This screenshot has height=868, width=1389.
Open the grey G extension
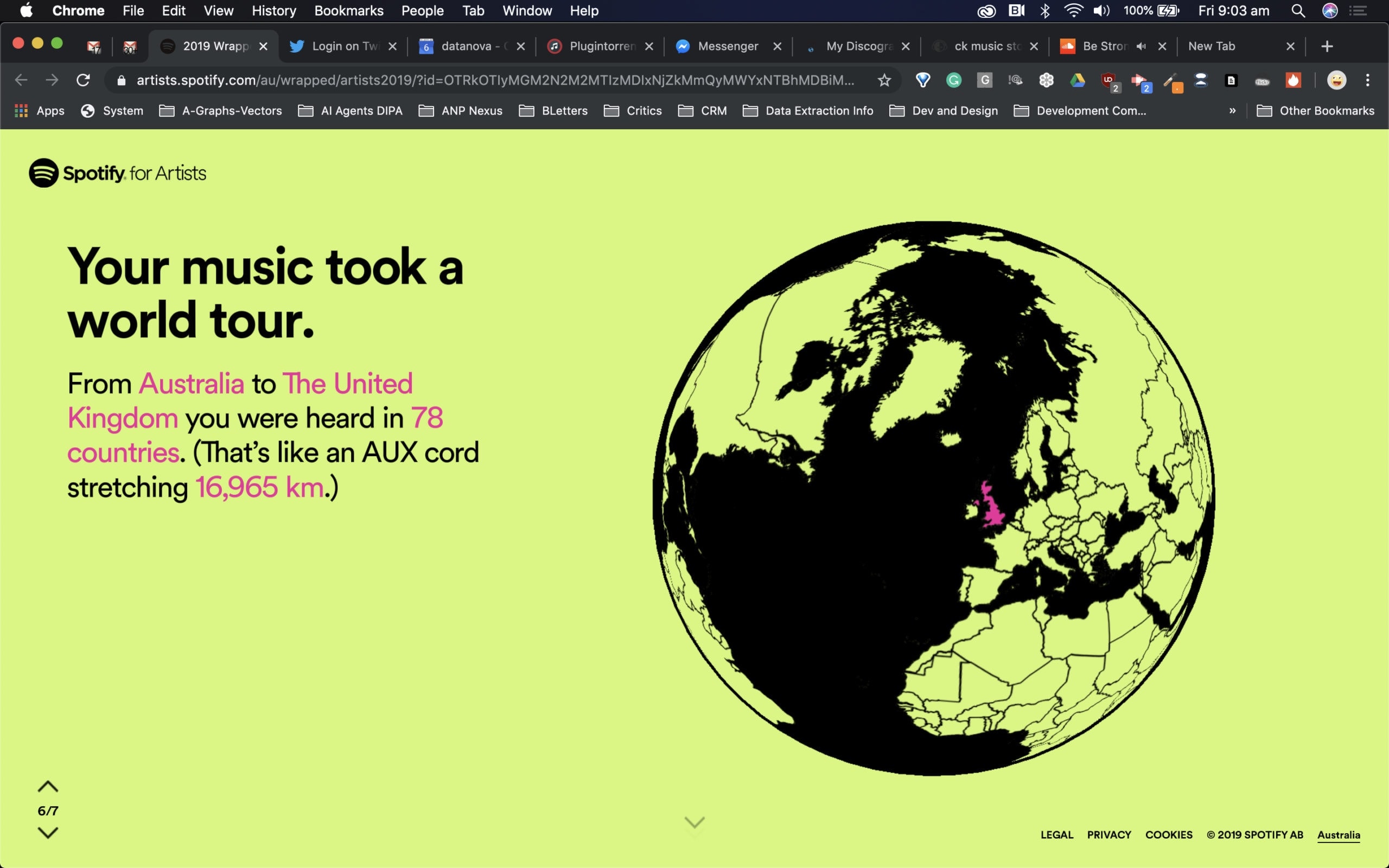point(984,80)
